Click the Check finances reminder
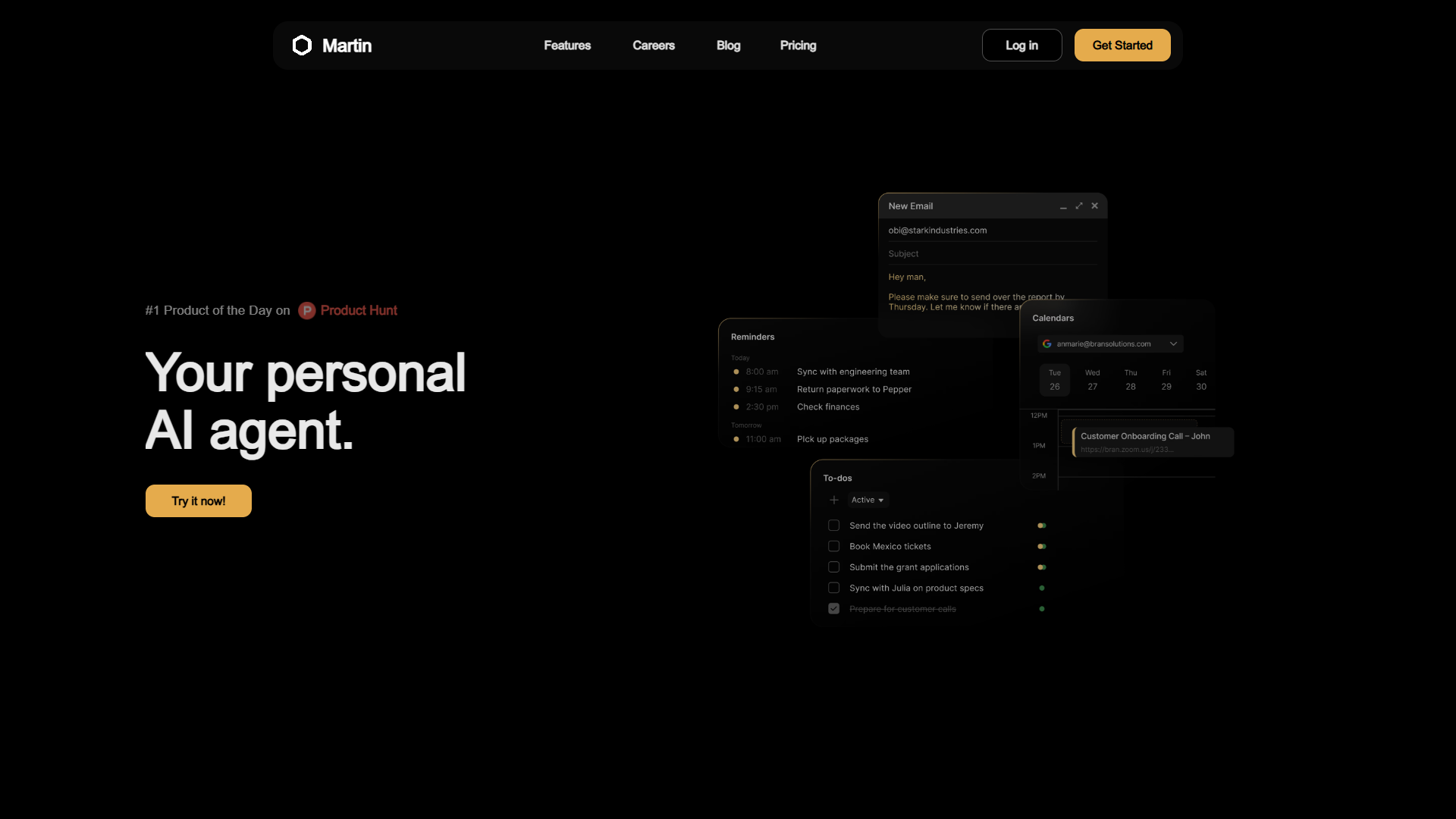 click(x=828, y=407)
